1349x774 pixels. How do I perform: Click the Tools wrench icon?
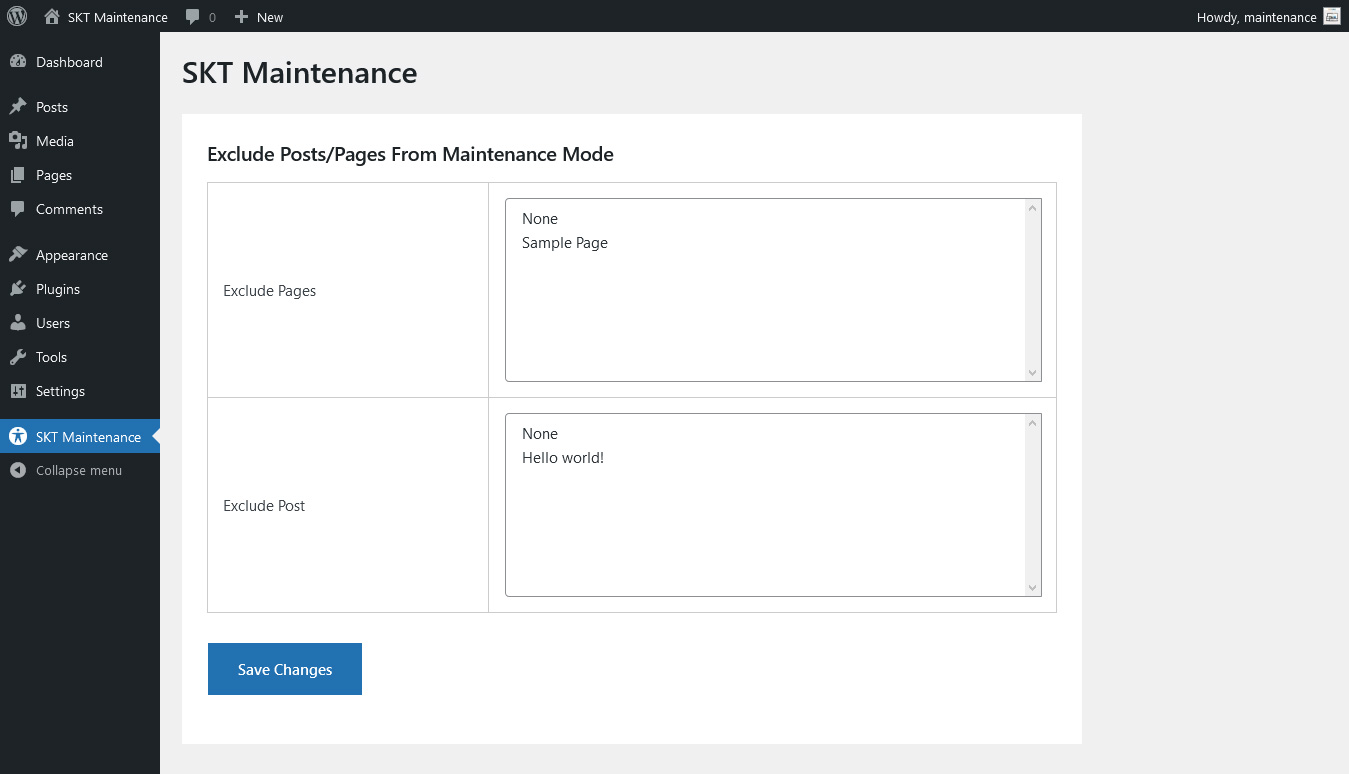[x=18, y=357]
